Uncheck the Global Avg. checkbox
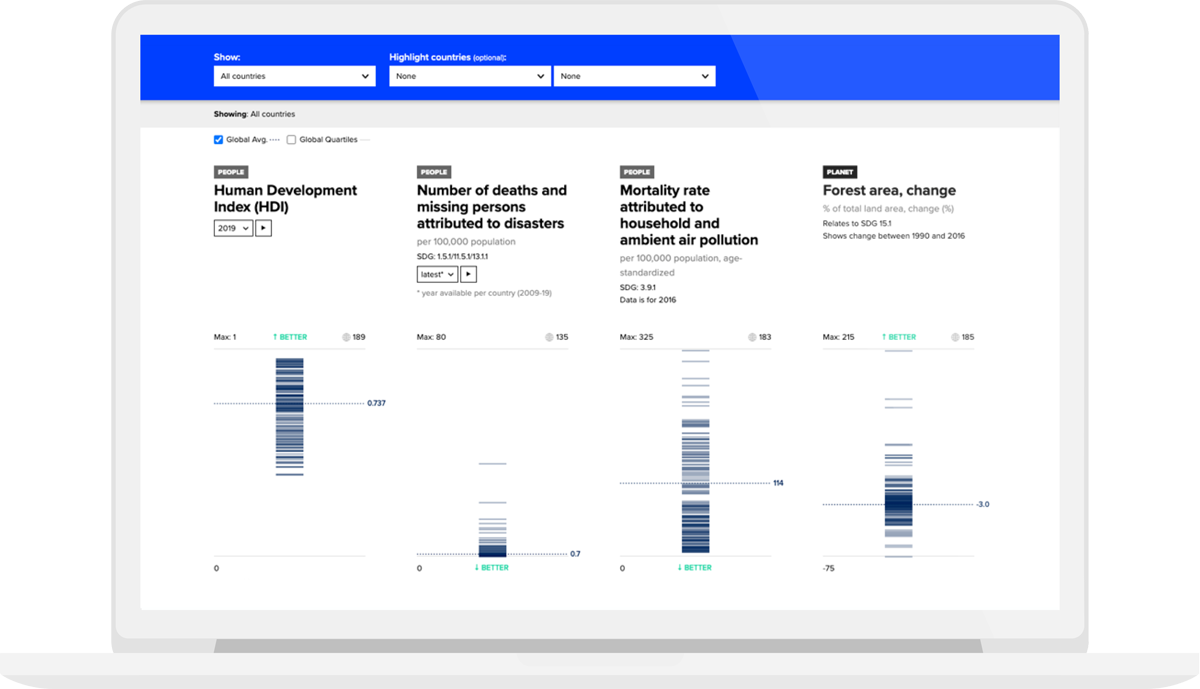 click(219, 140)
